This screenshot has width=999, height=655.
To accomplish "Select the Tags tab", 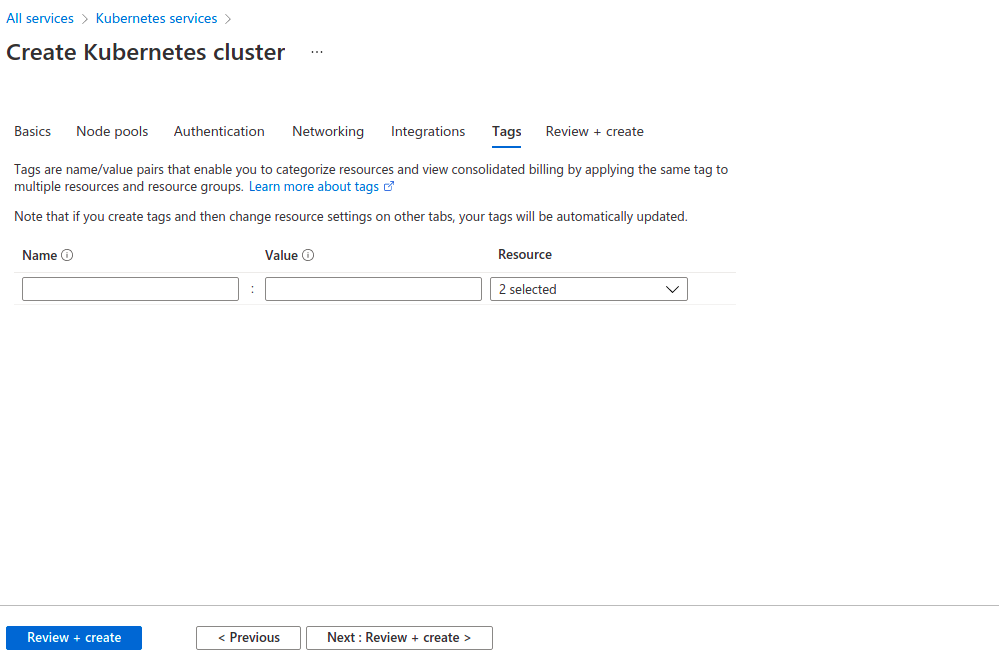I will click(507, 131).
